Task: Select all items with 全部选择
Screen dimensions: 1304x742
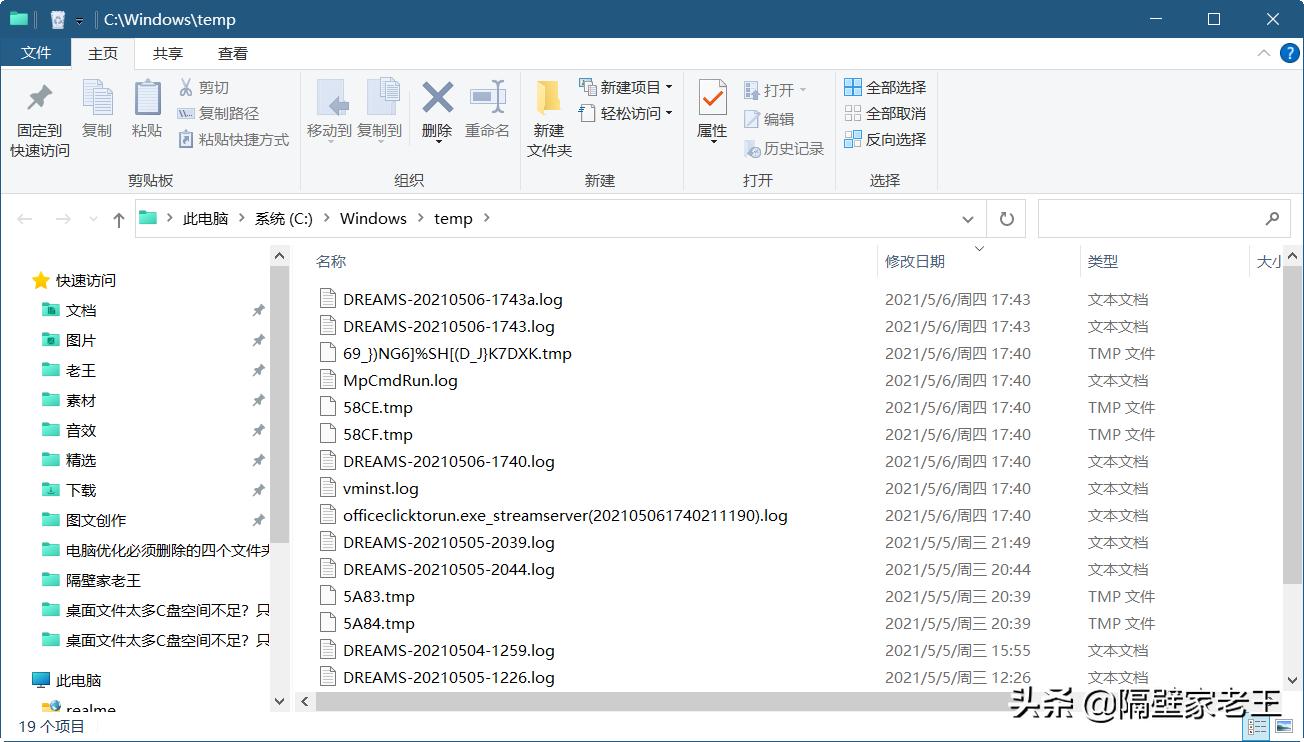Action: tap(884, 87)
